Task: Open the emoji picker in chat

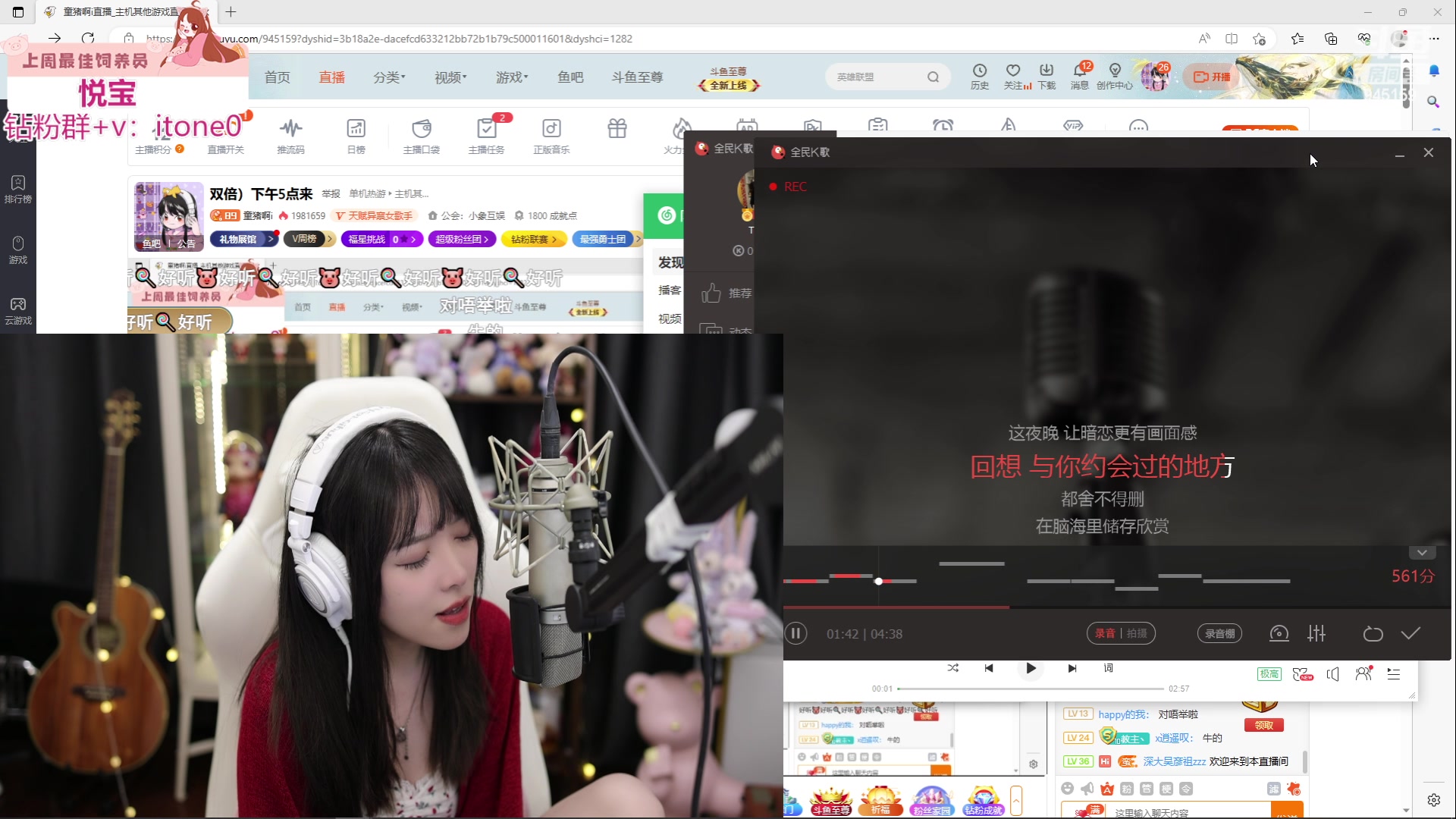Action: pos(1067,789)
